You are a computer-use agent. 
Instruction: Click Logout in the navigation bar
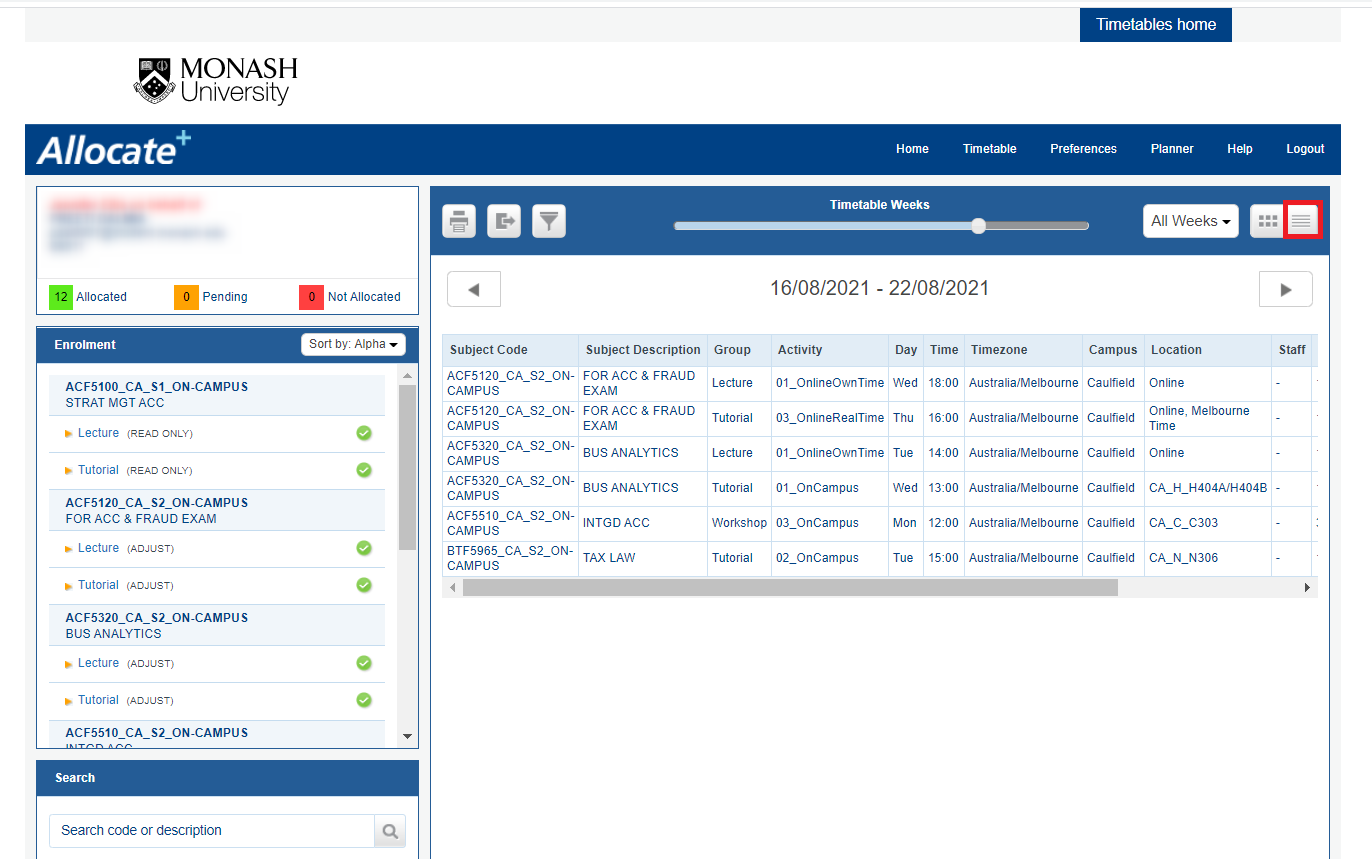pos(1305,149)
